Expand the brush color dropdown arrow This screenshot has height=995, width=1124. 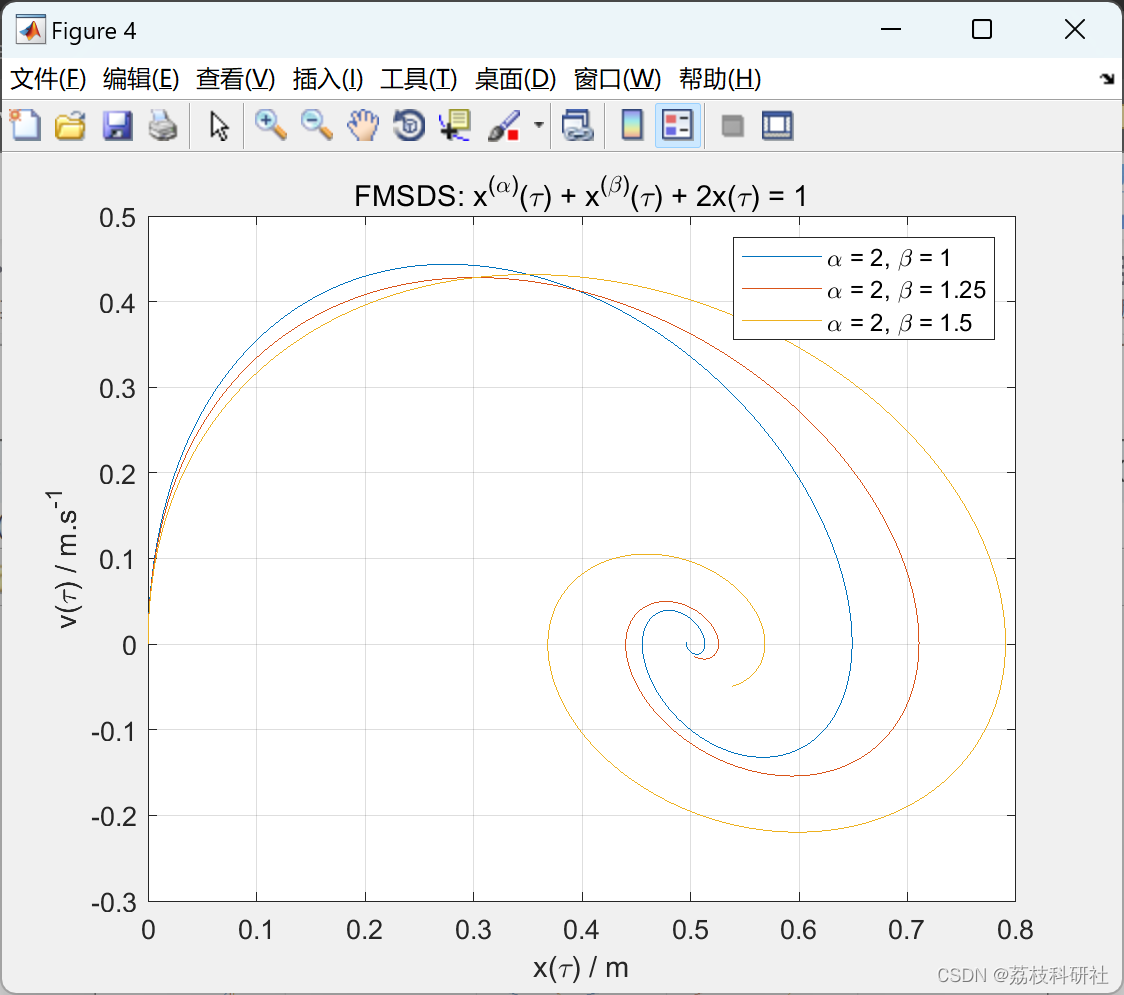tap(539, 125)
